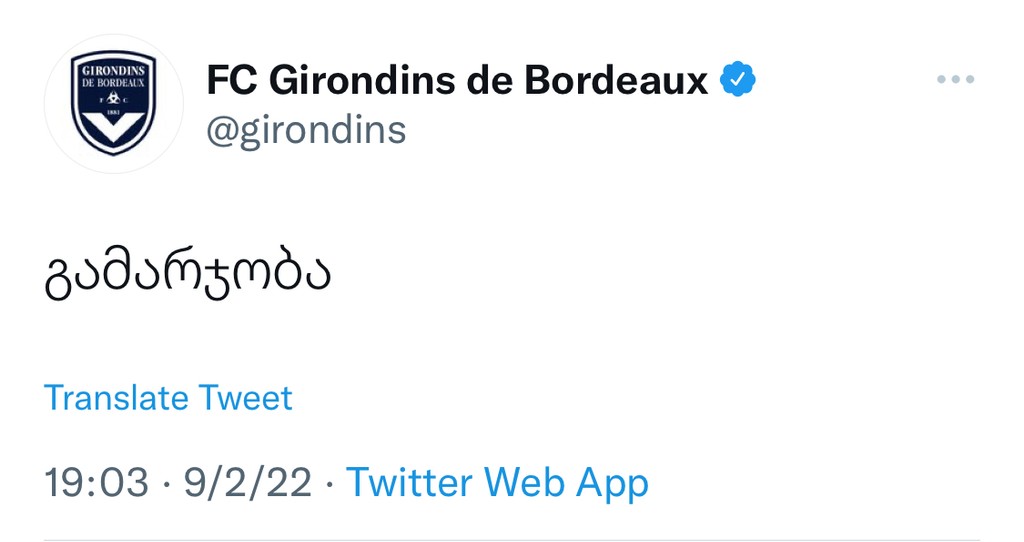
Task: Click the Girondins de Bordeaux profile avatar
Action: (114, 104)
